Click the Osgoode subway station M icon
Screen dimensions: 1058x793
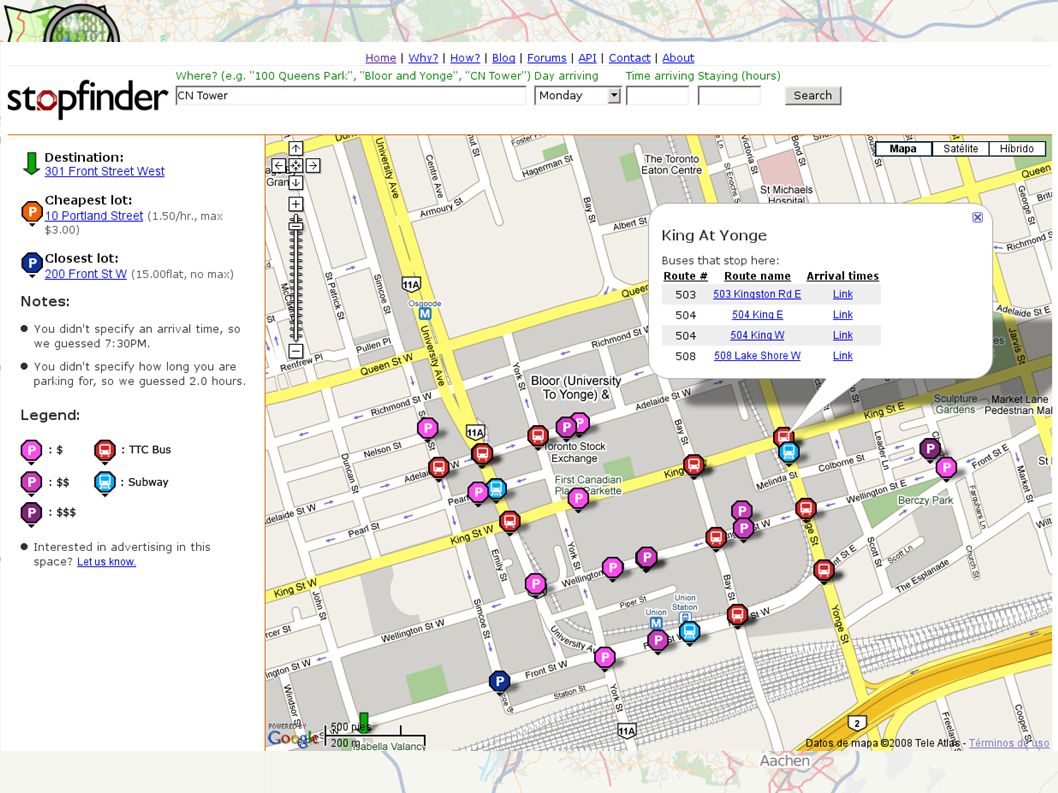click(x=425, y=314)
